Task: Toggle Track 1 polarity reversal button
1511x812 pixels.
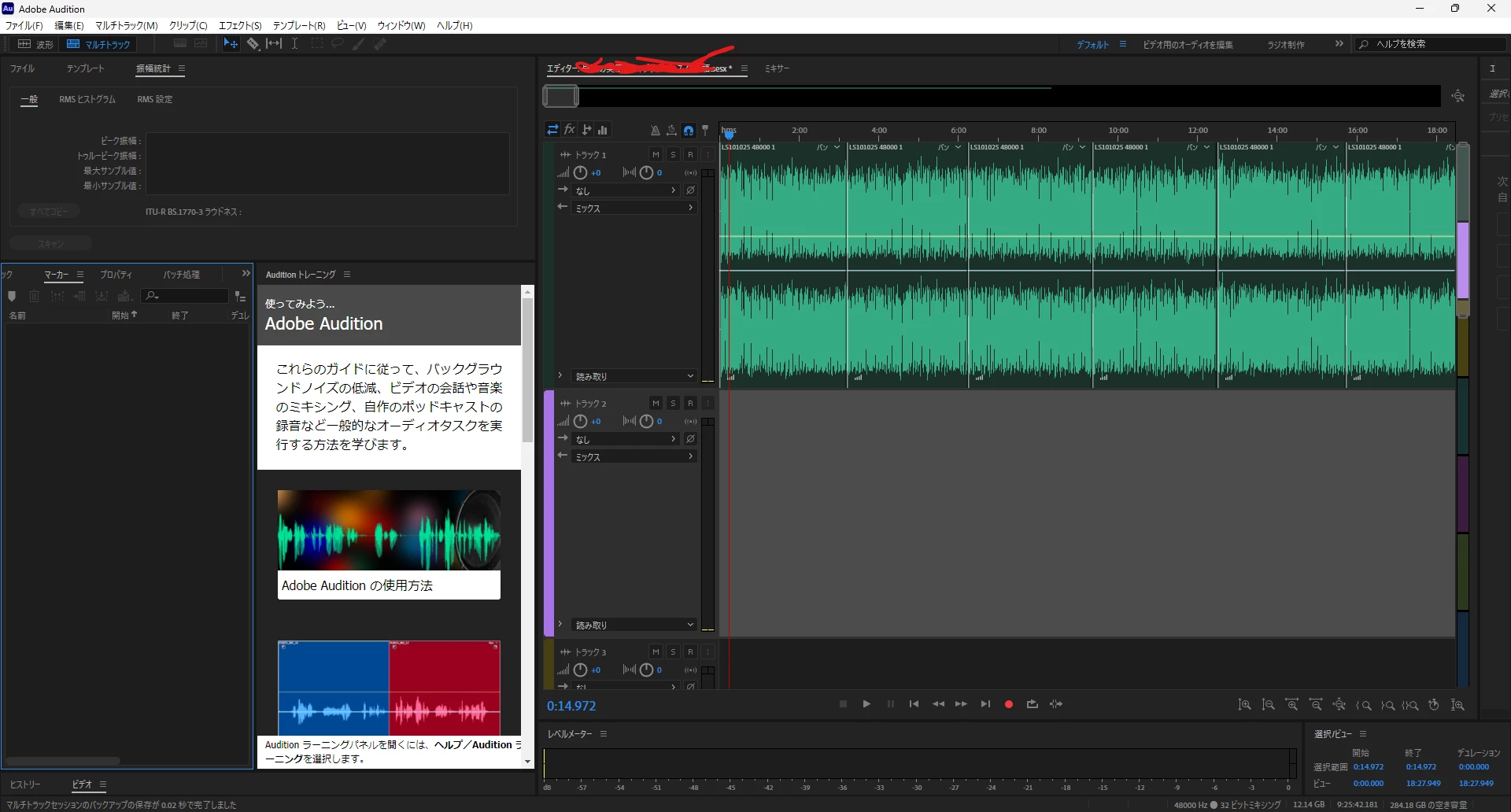Action: (x=690, y=190)
